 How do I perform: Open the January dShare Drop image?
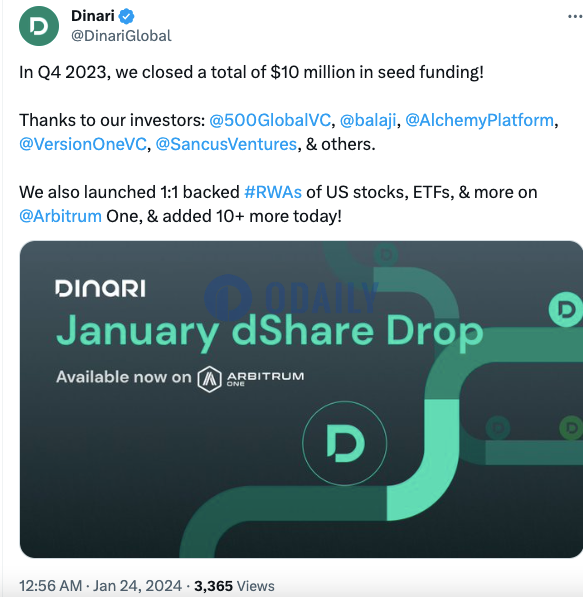click(301, 399)
